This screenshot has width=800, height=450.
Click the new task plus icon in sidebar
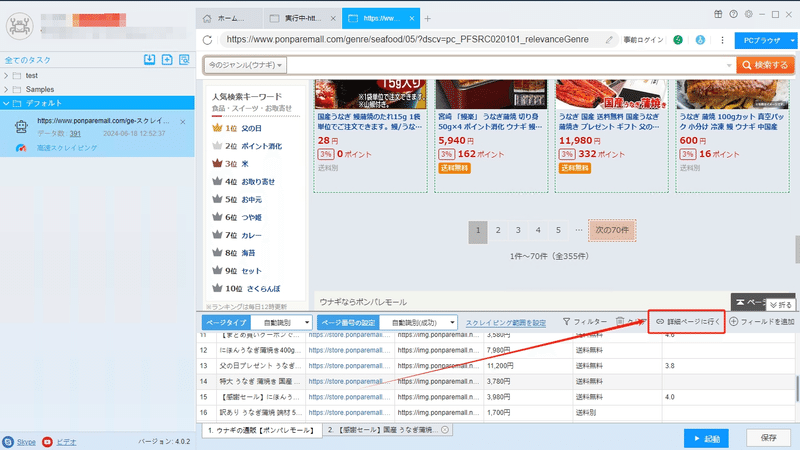tap(167, 60)
